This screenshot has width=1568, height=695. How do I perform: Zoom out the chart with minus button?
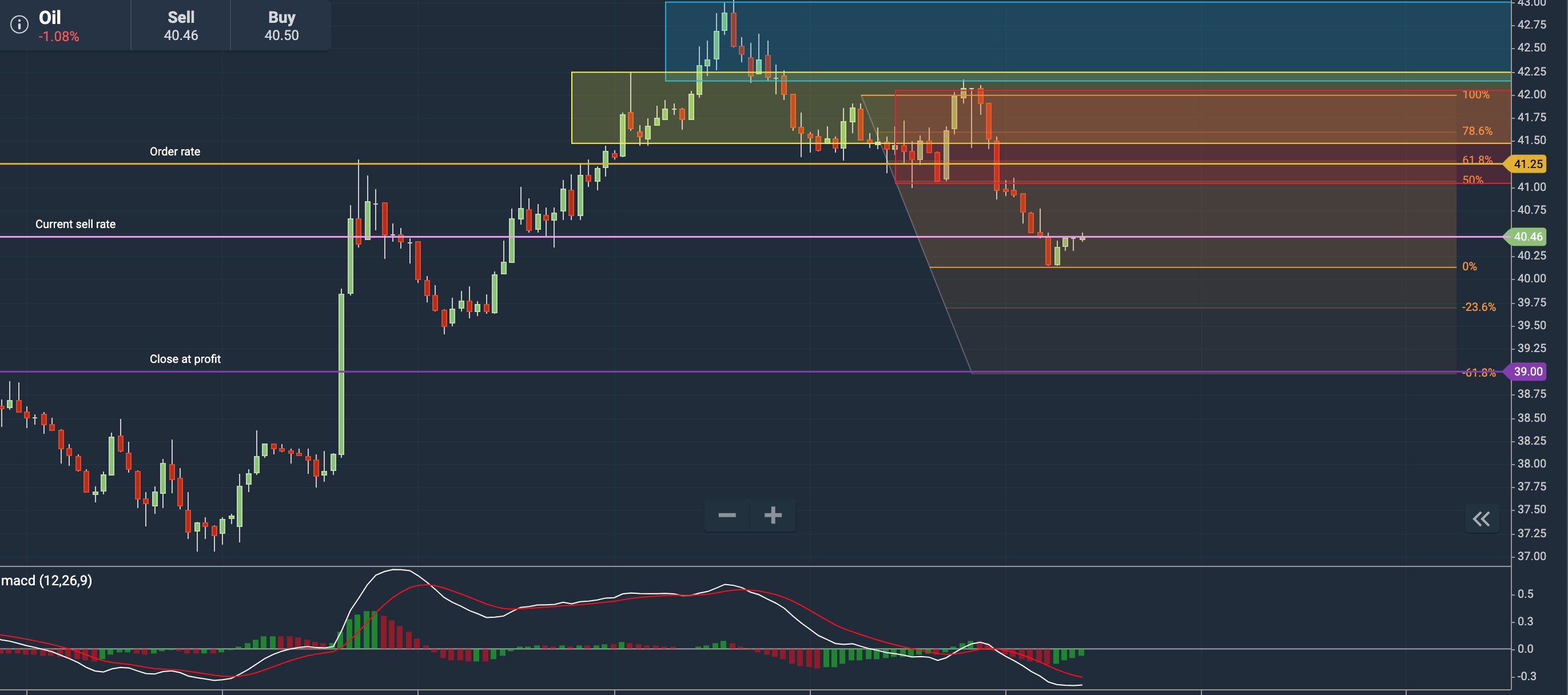coord(727,516)
